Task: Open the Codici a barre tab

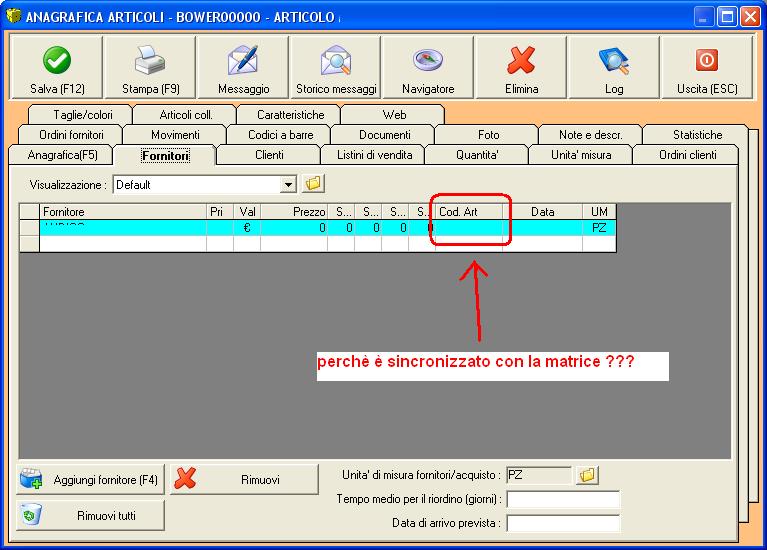Action: (281, 135)
